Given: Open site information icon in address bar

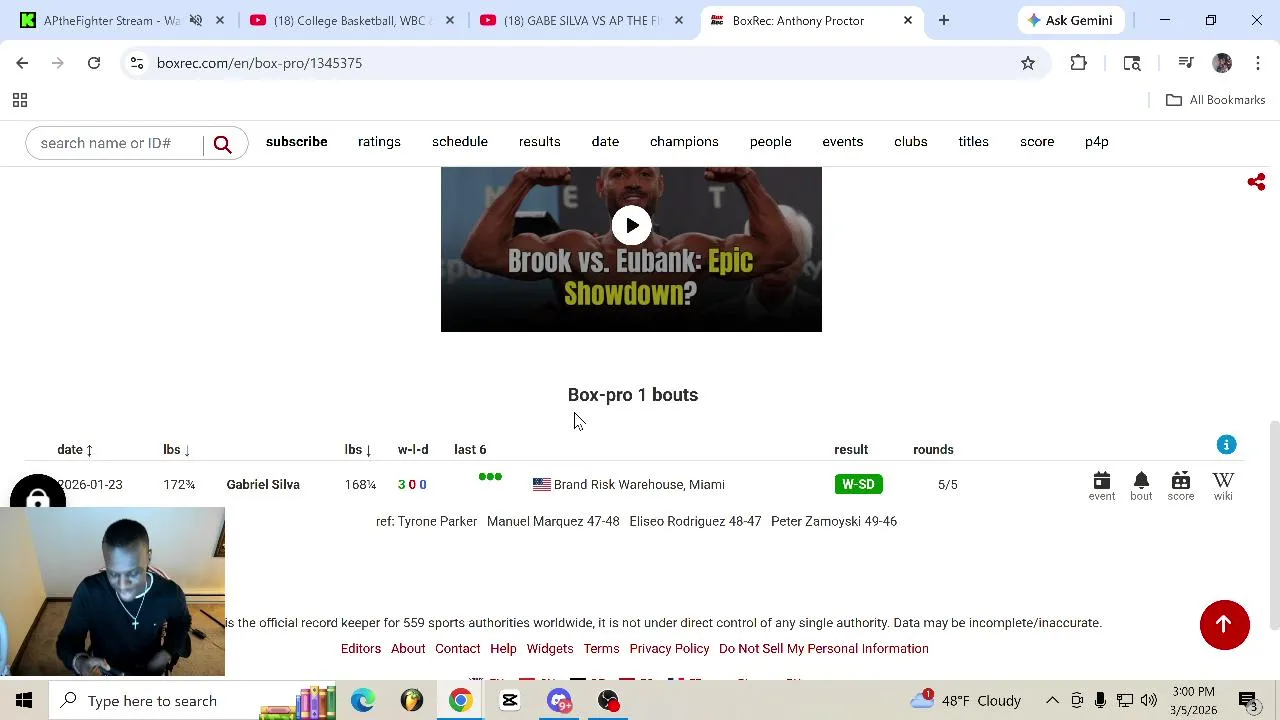Looking at the screenshot, I should click(x=137, y=63).
